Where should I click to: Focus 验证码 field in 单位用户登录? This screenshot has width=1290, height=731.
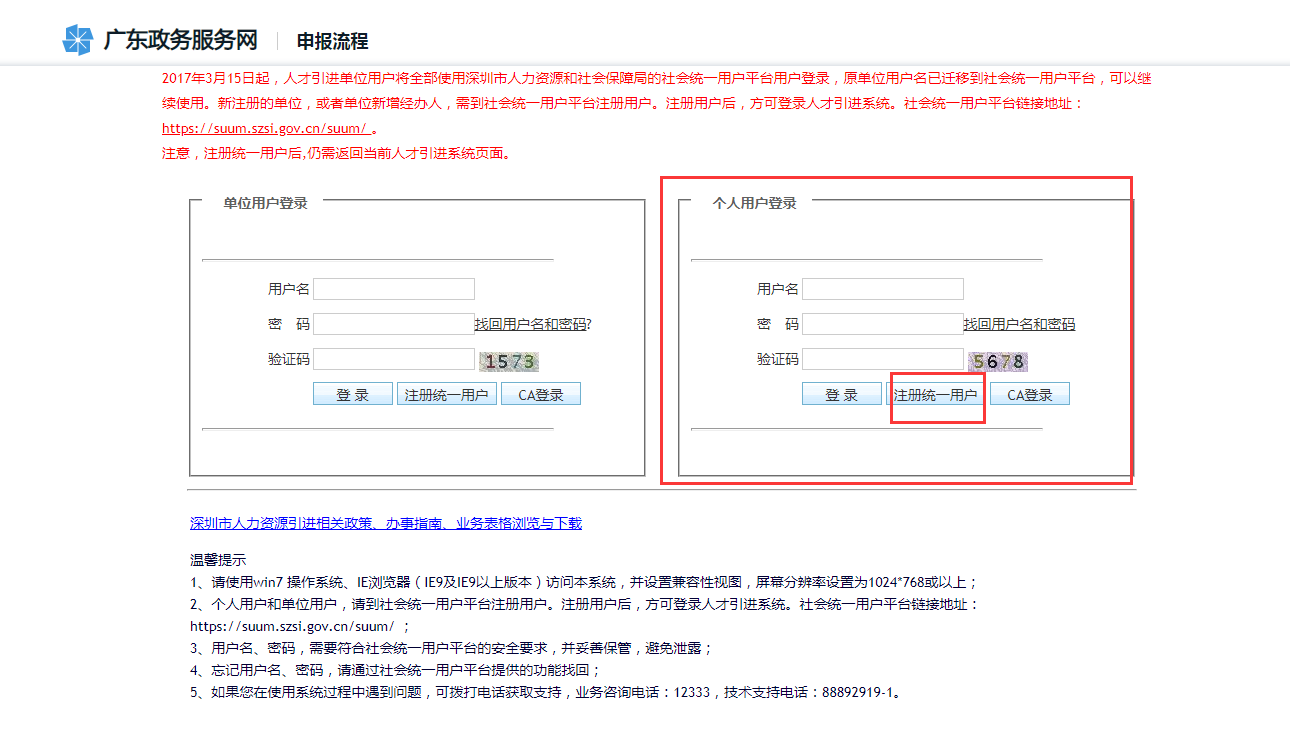pos(394,359)
